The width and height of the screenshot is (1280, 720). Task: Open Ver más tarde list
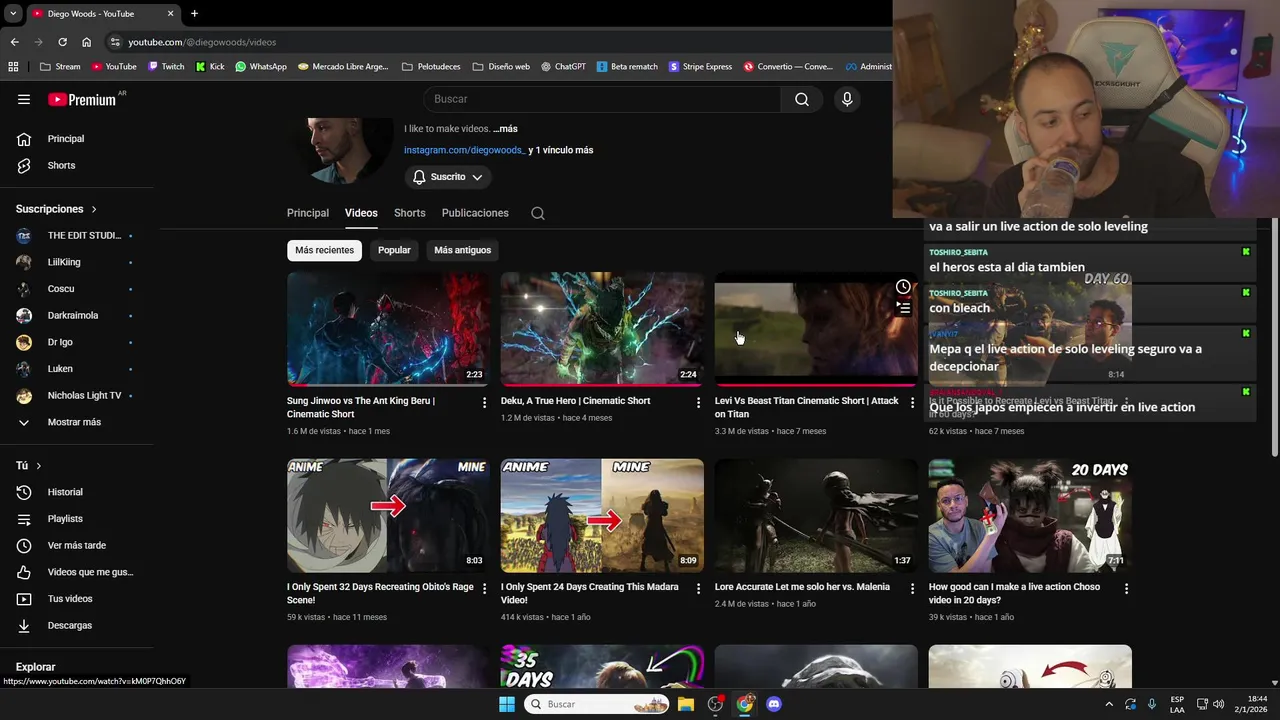point(76,545)
